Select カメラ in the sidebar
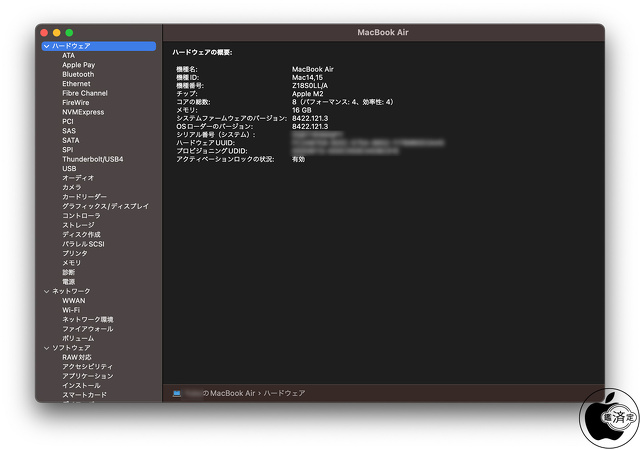Image resolution: width=640 pixels, height=449 pixels. tap(71, 187)
